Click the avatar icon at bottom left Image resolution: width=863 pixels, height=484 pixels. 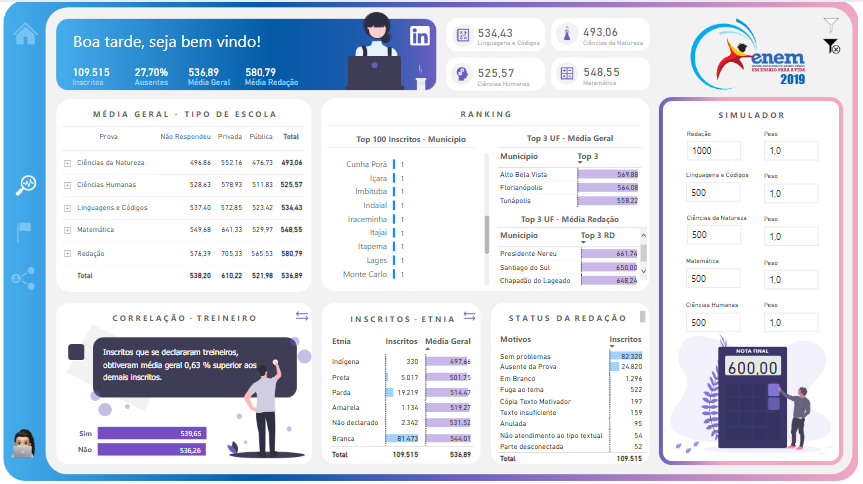point(23,444)
